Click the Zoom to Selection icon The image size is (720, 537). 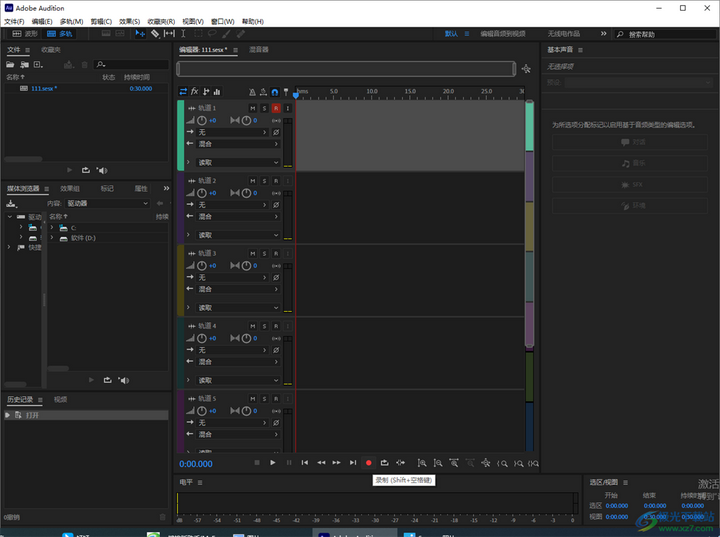click(x=534, y=463)
